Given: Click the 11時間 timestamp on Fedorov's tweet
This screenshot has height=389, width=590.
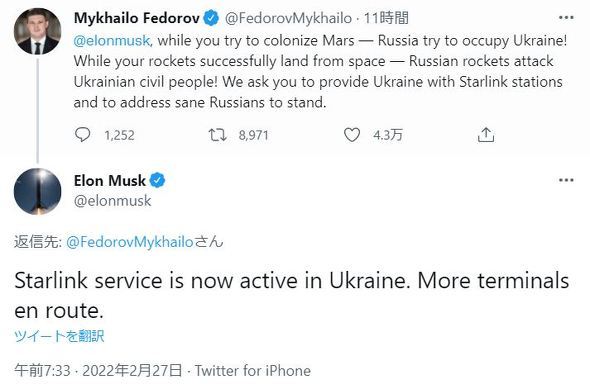Looking at the screenshot, I should click(386, 18).
